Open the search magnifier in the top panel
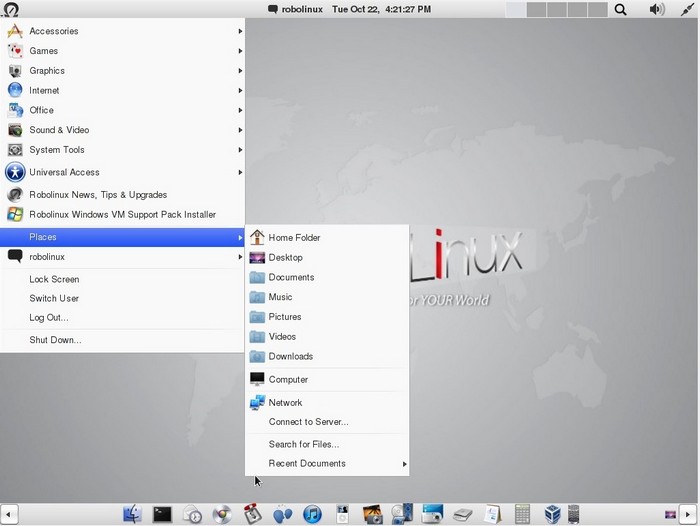 (620, 9)
